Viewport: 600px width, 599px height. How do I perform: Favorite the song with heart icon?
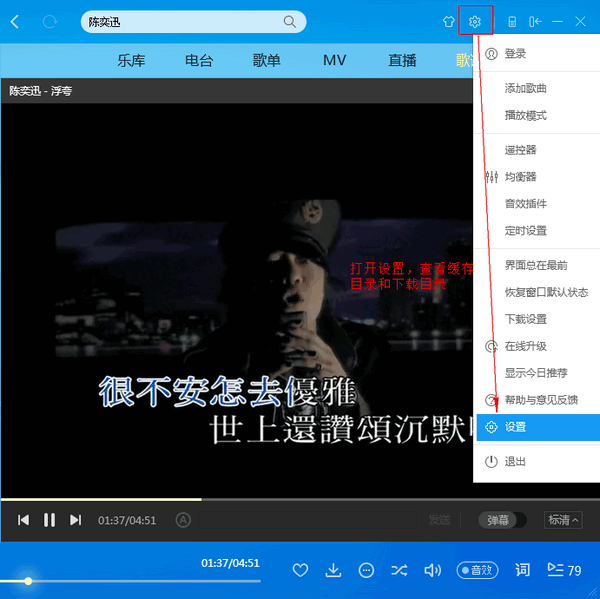coord(300,570)
